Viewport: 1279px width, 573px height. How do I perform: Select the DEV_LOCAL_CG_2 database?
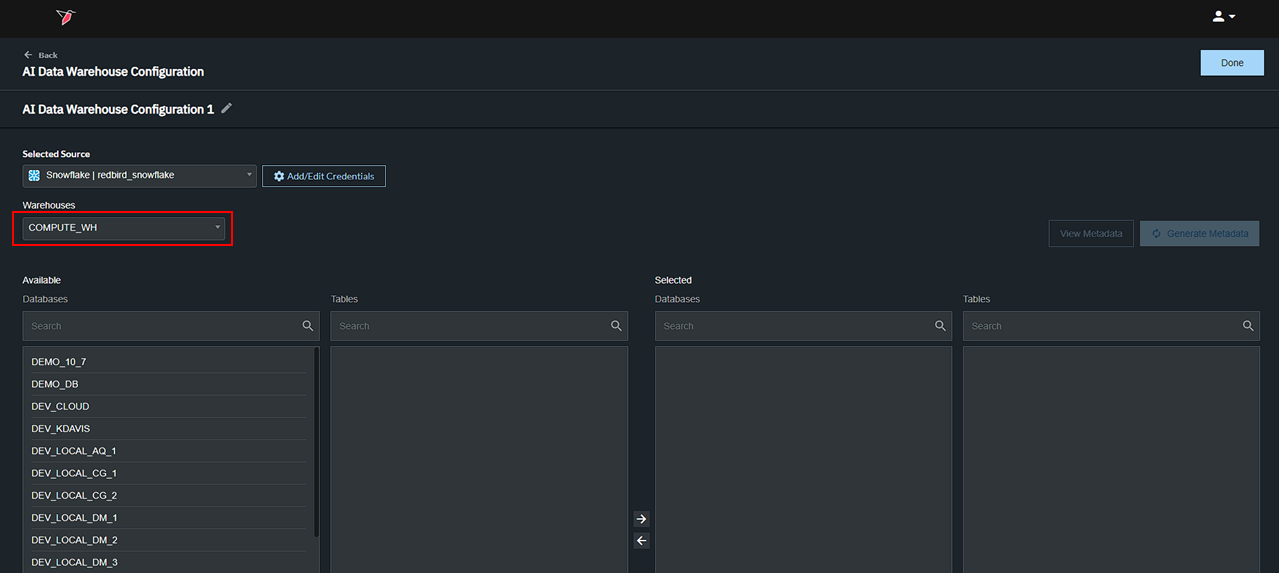point(168,495)
